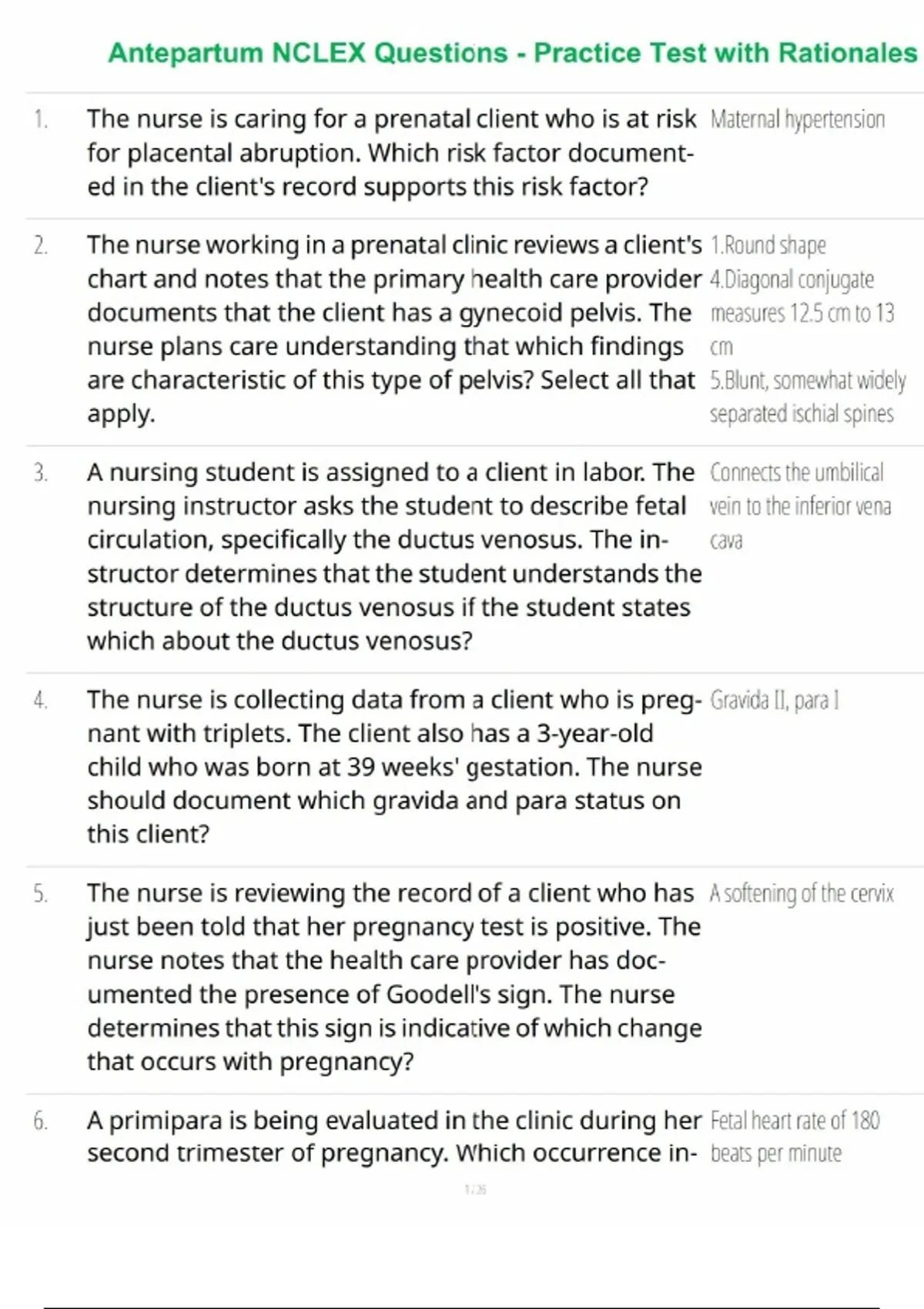Select question number 1 marker
924x1309 pixels.
tap(41, 119)
